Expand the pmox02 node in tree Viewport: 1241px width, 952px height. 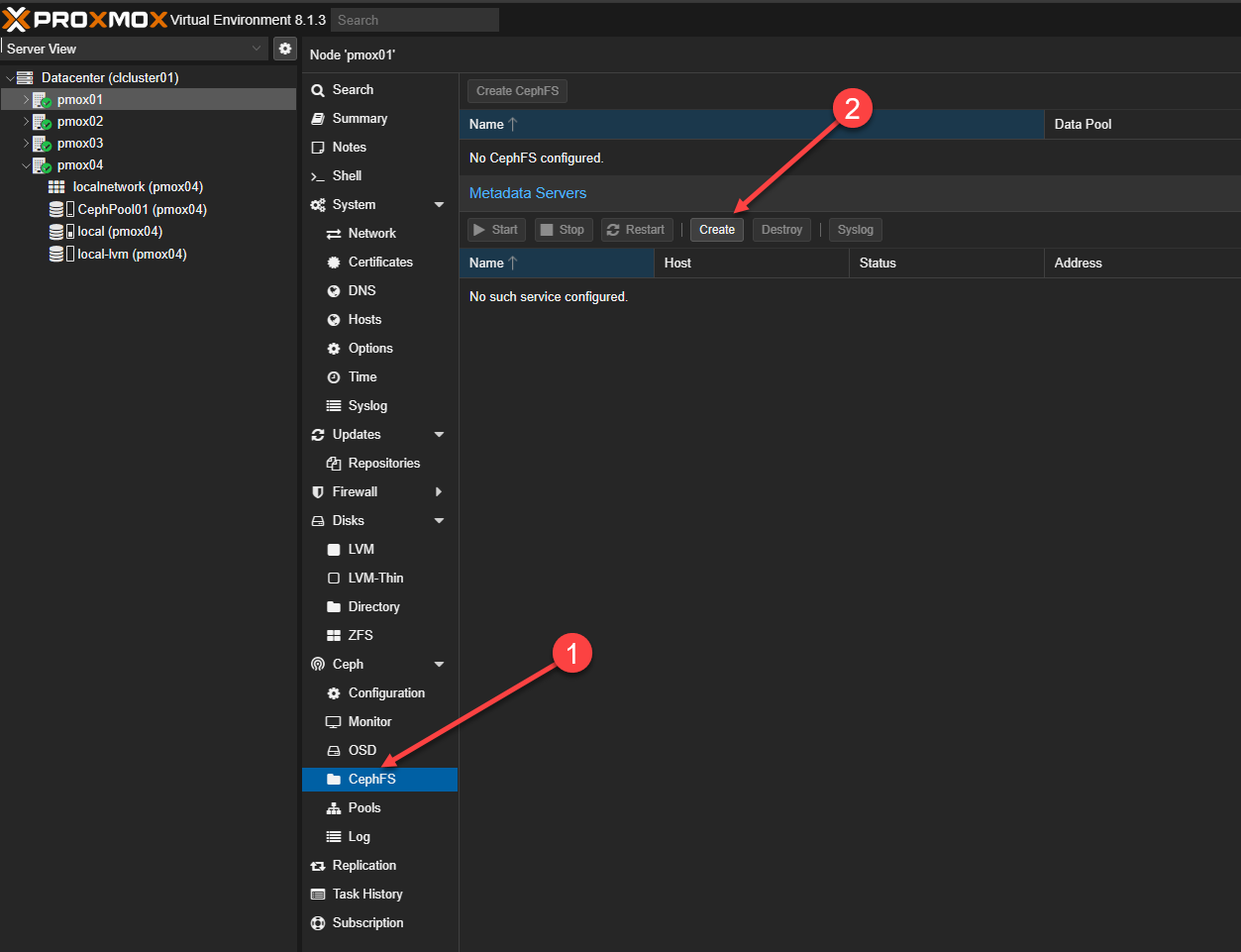tap(27, 122)
